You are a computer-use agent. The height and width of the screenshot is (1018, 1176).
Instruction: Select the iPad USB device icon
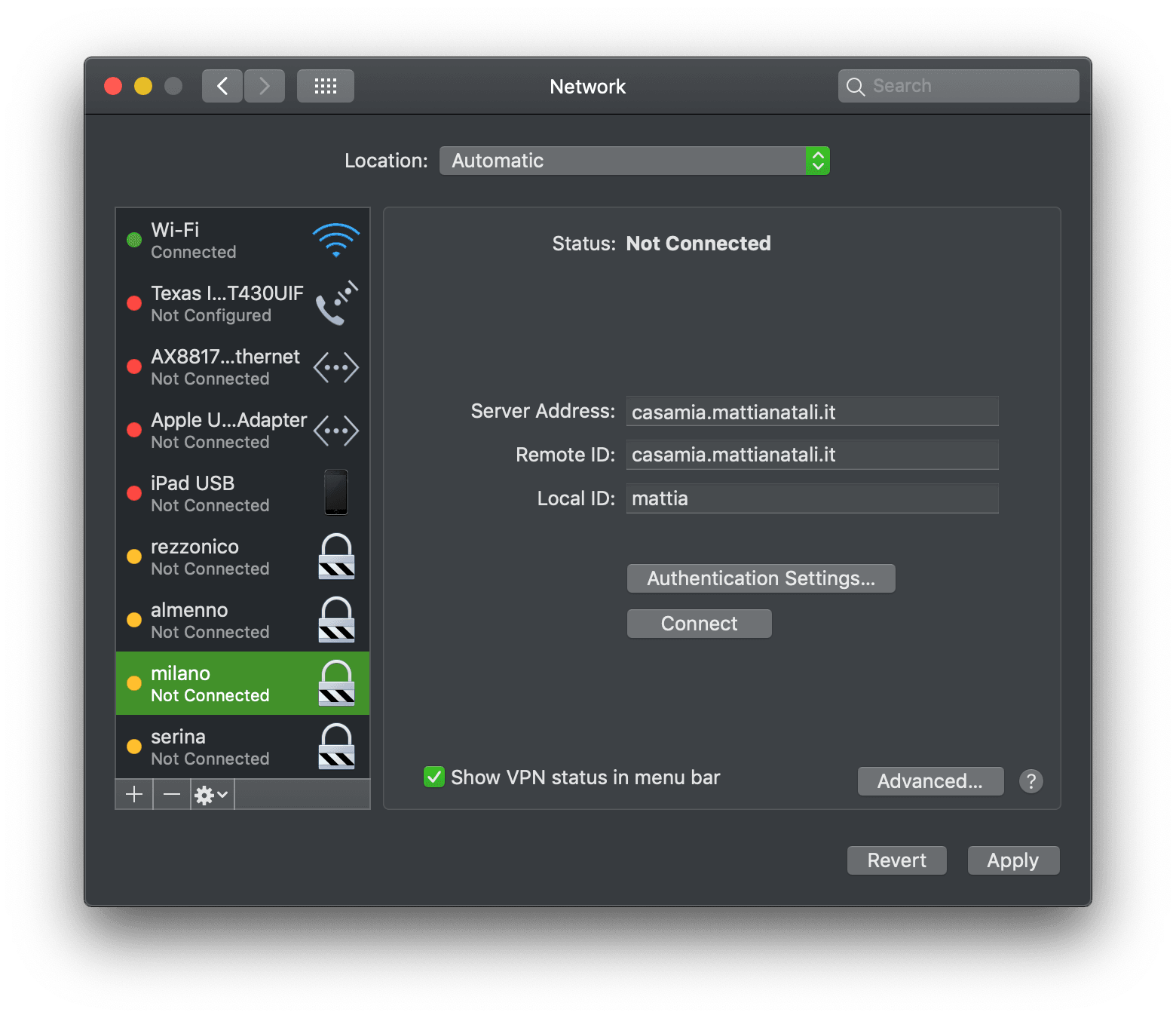point(336,492)
